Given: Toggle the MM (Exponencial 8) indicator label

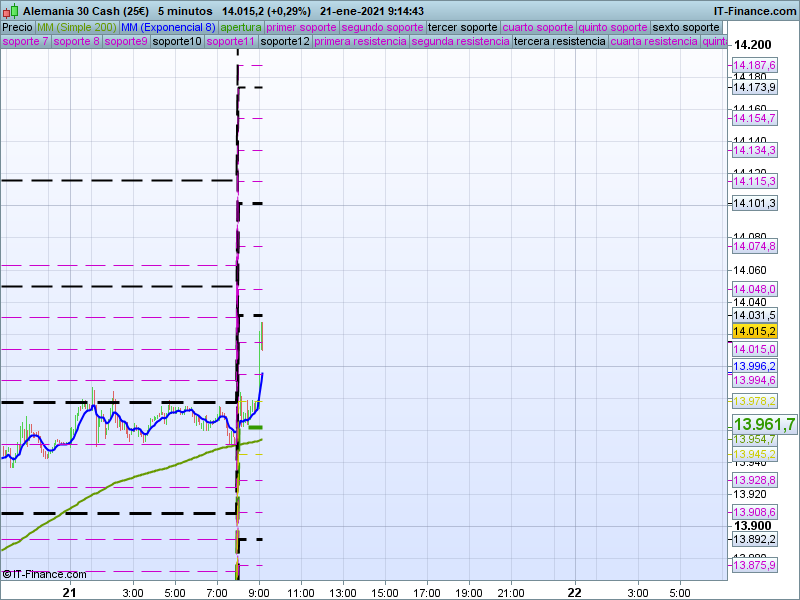Looking at the screenshot, I should click(x=167, y=27).
